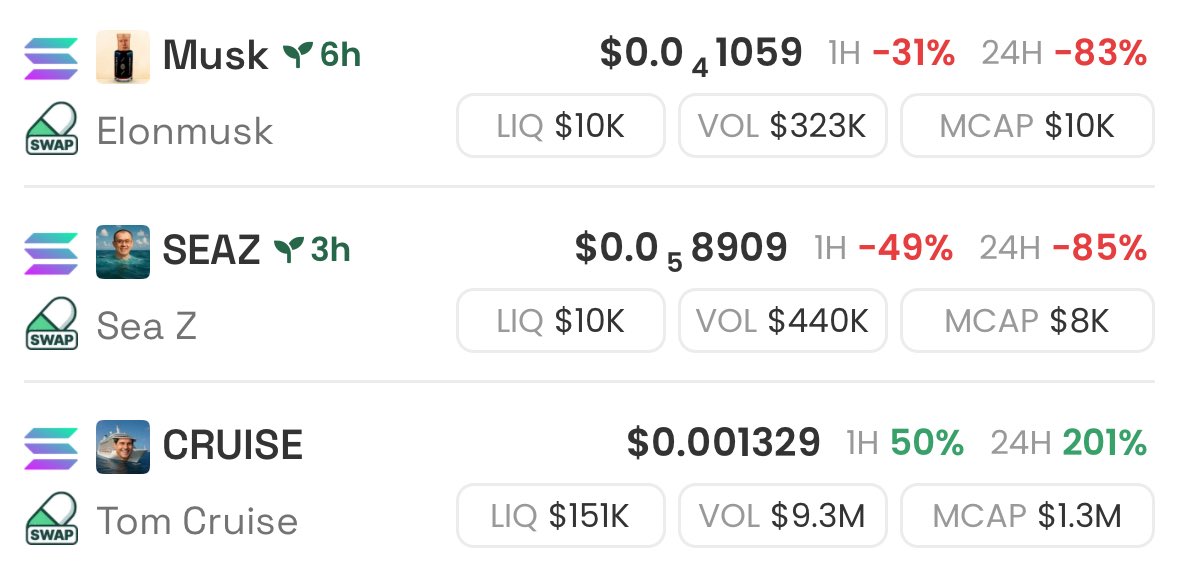The image size is (1179, 574).
Task: Select the MCAP $1.3M badge
Action: click(1027, 515)
